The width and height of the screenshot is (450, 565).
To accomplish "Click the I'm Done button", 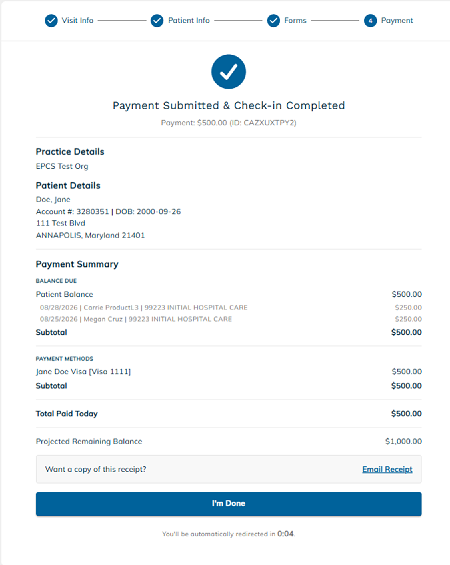I will tap(228, 504).
